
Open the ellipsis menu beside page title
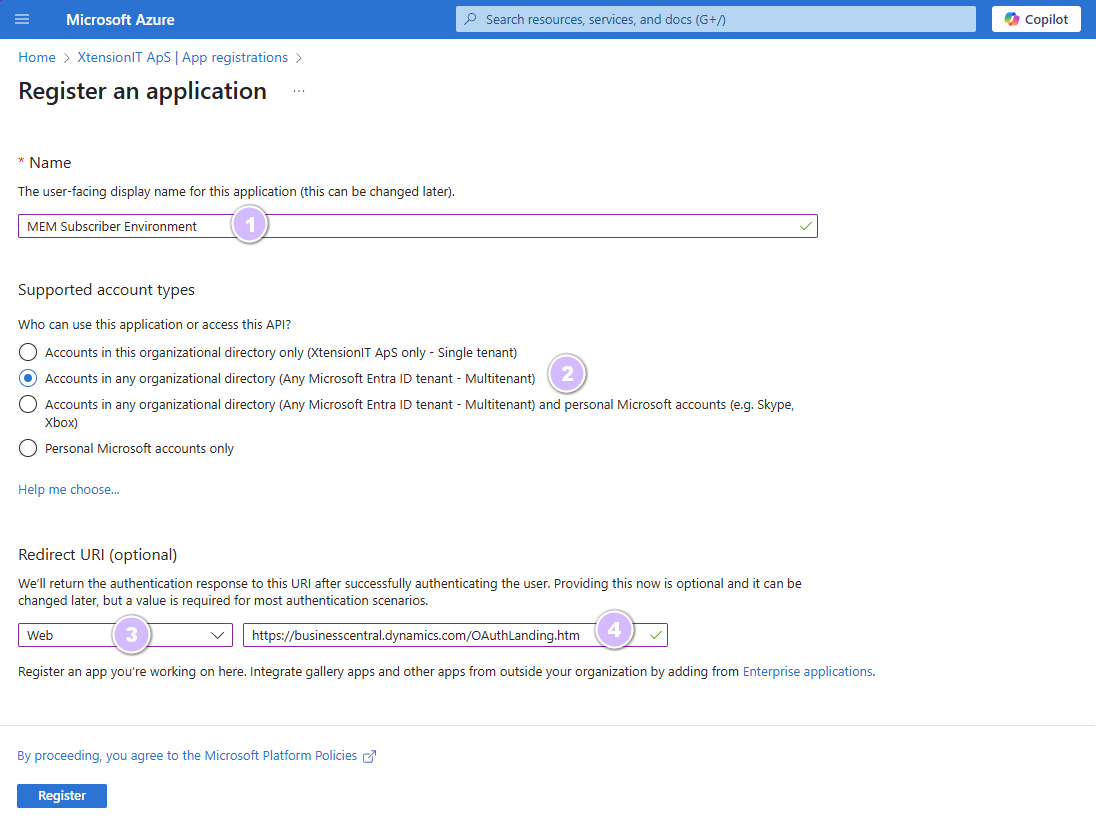tap(299, 91)
